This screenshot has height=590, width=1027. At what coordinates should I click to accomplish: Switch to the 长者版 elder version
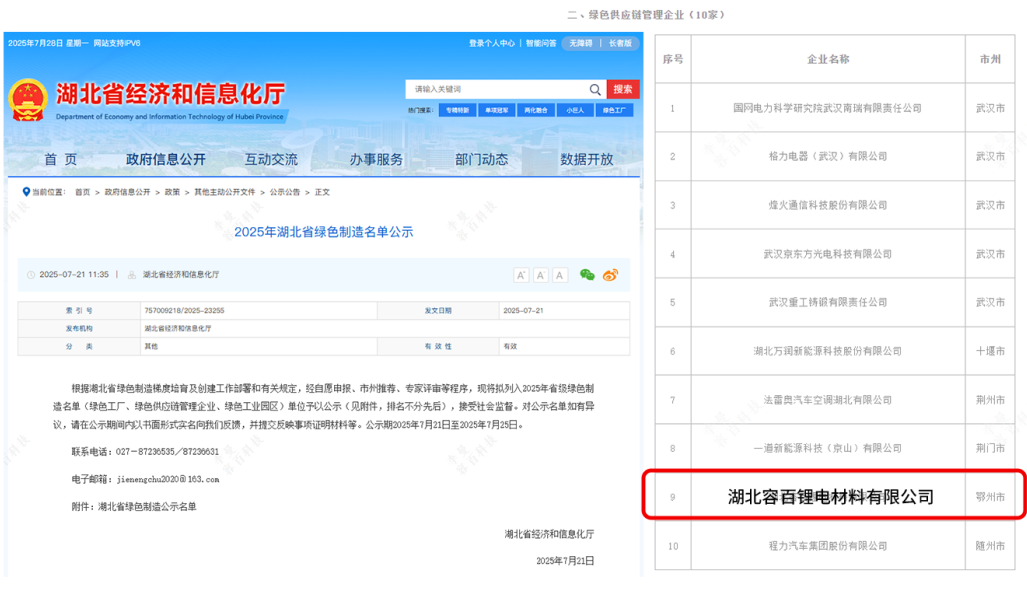point(621,42)
